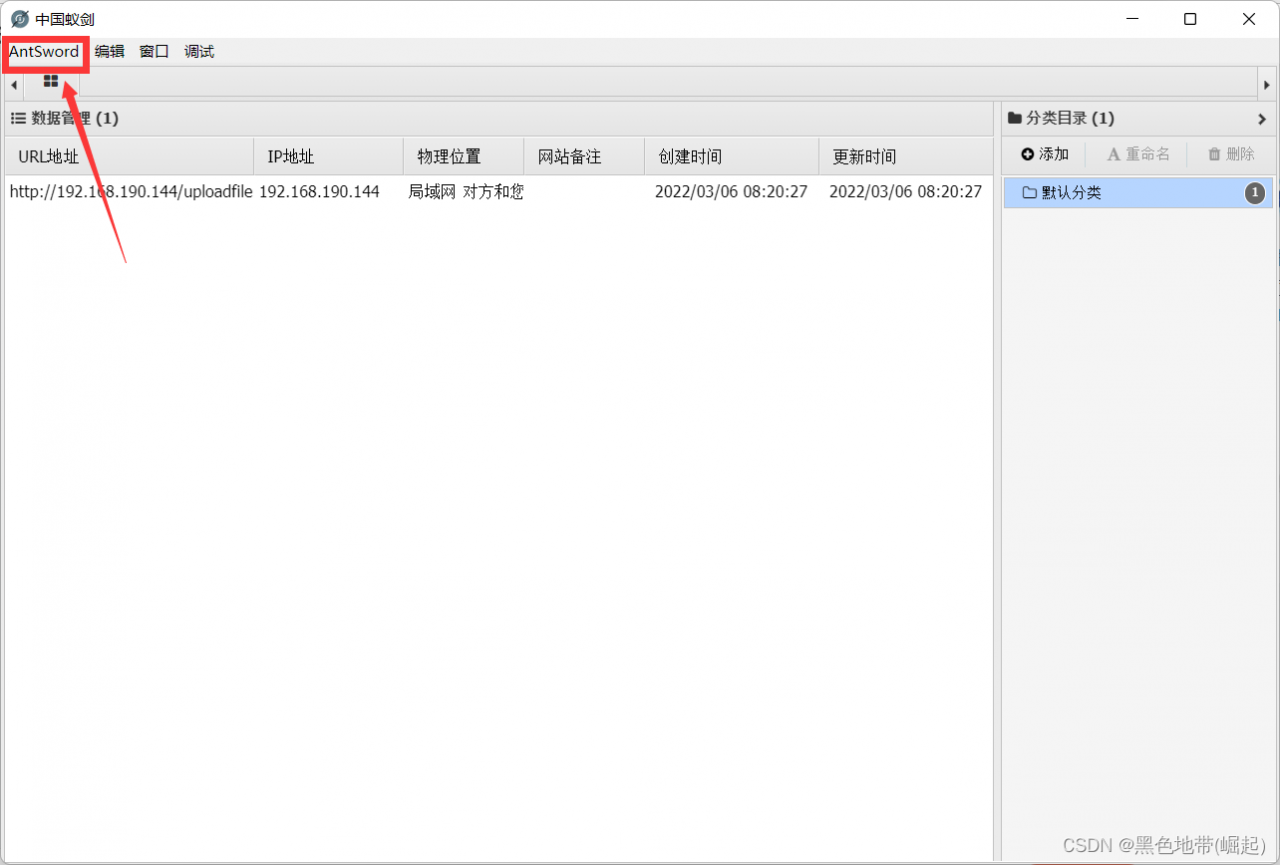The height and width of the screenshot is (865, 1280).
Task: Sort by 网站备注 column header
Action: (x=584, y=157)
